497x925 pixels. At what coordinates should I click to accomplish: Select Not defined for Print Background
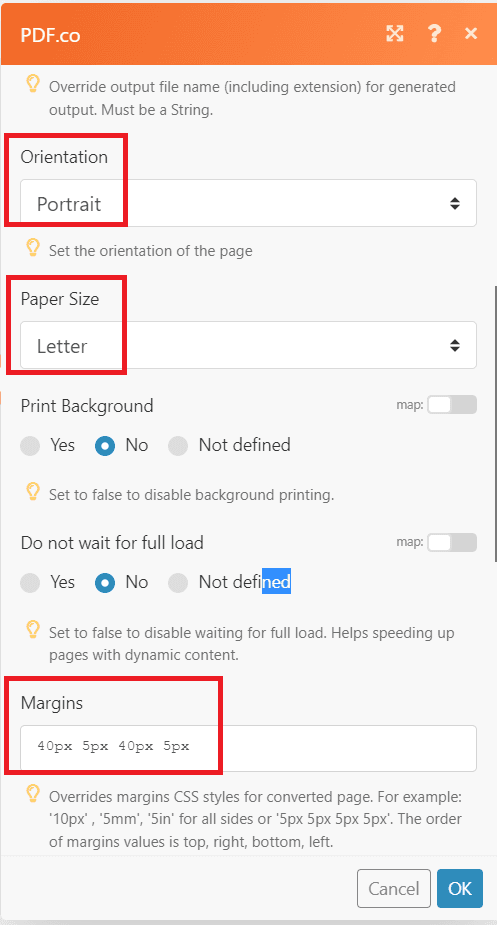[178, 446]
